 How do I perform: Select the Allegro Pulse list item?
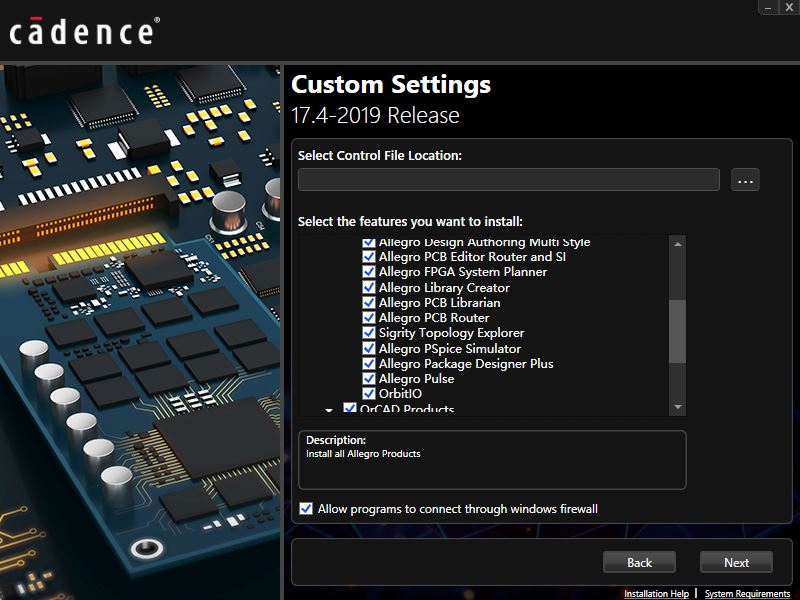tap(416, 379)
